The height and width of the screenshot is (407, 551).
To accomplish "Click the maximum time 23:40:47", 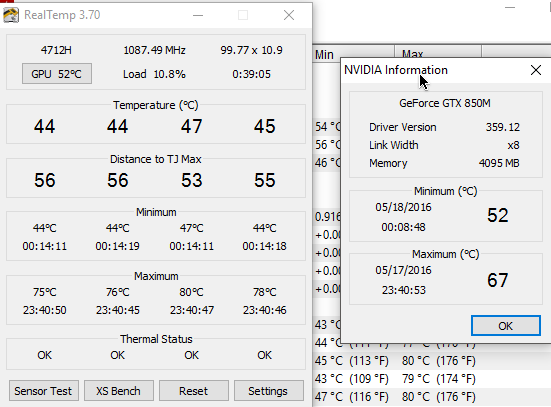I will click(x=192, y=310).
